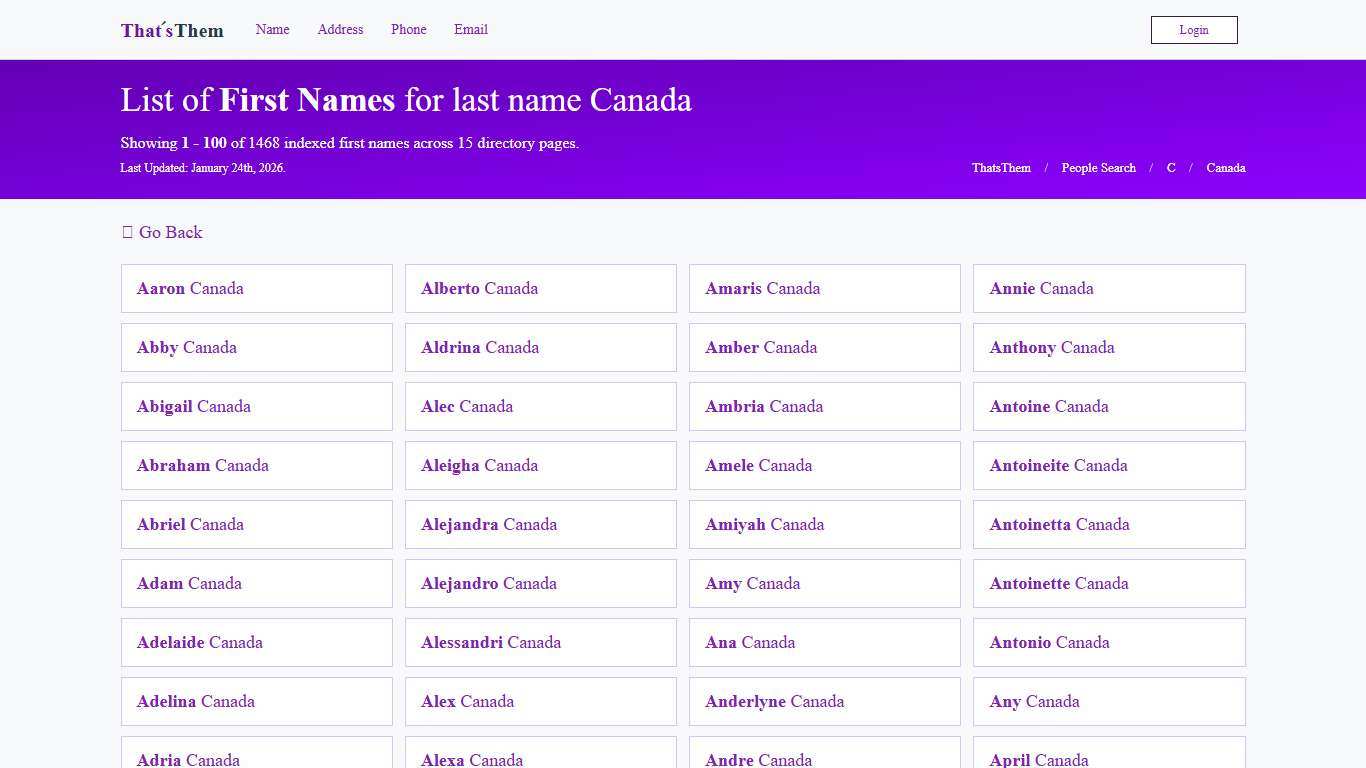Navigate to People Search breadcrumb
The image size is (1366, 768).
pyautogui.click(x=1098, y=167)
